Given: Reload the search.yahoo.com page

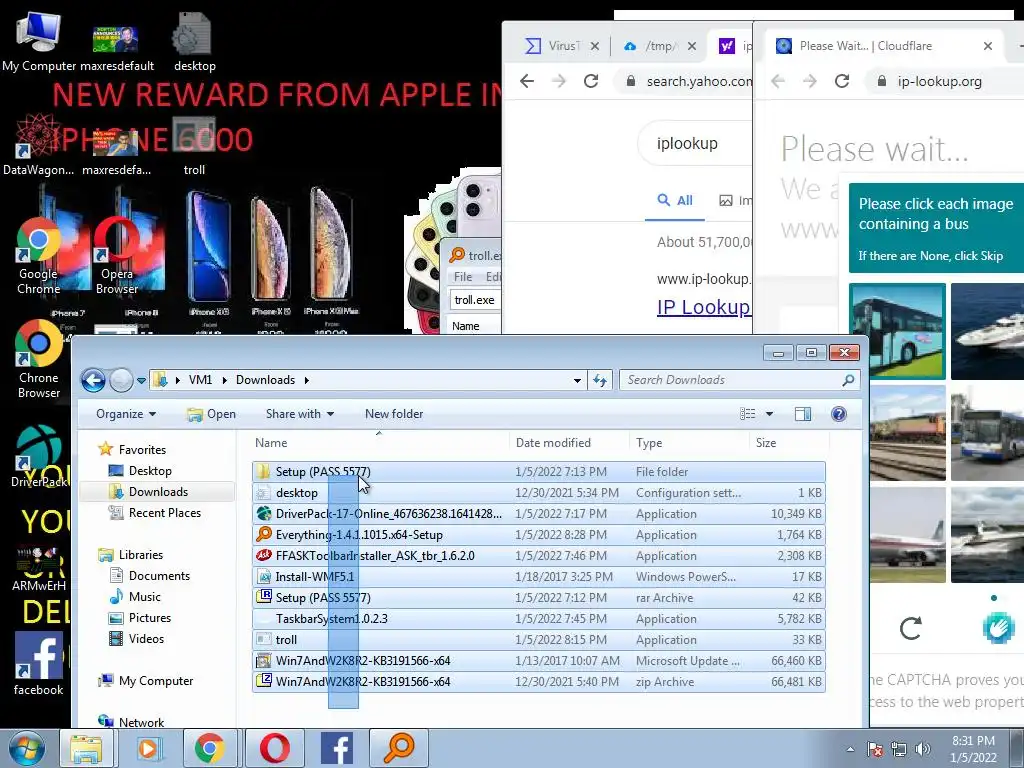Looking at the screenshot, I should point(591,81).
